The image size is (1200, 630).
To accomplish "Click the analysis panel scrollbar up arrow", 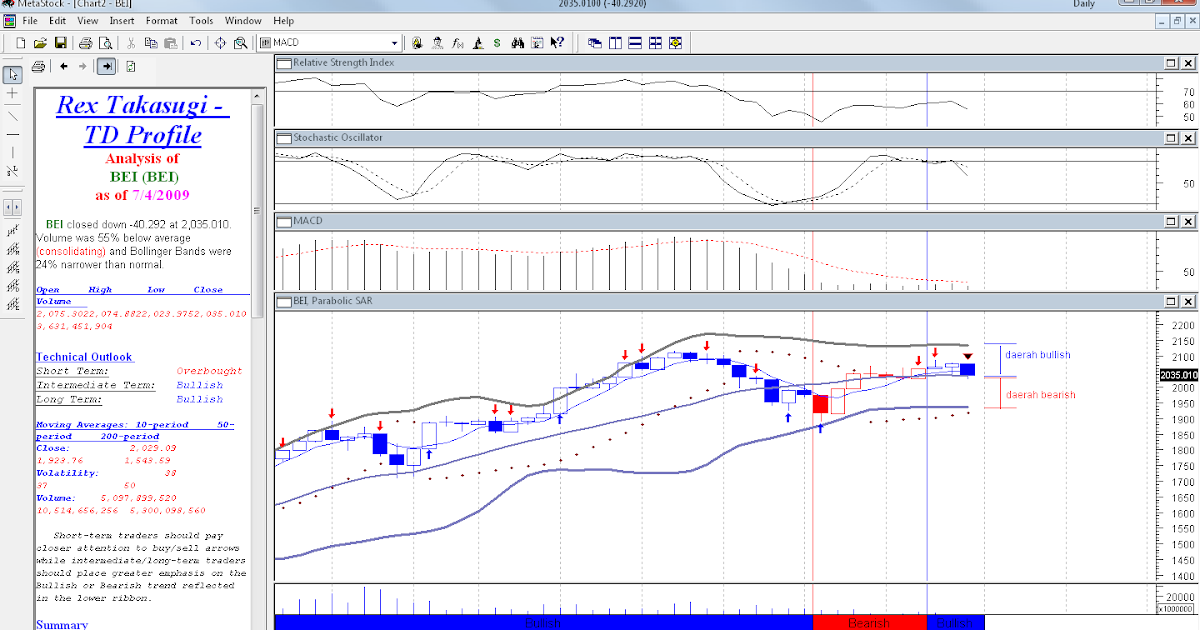I will (x=257, y=95).
